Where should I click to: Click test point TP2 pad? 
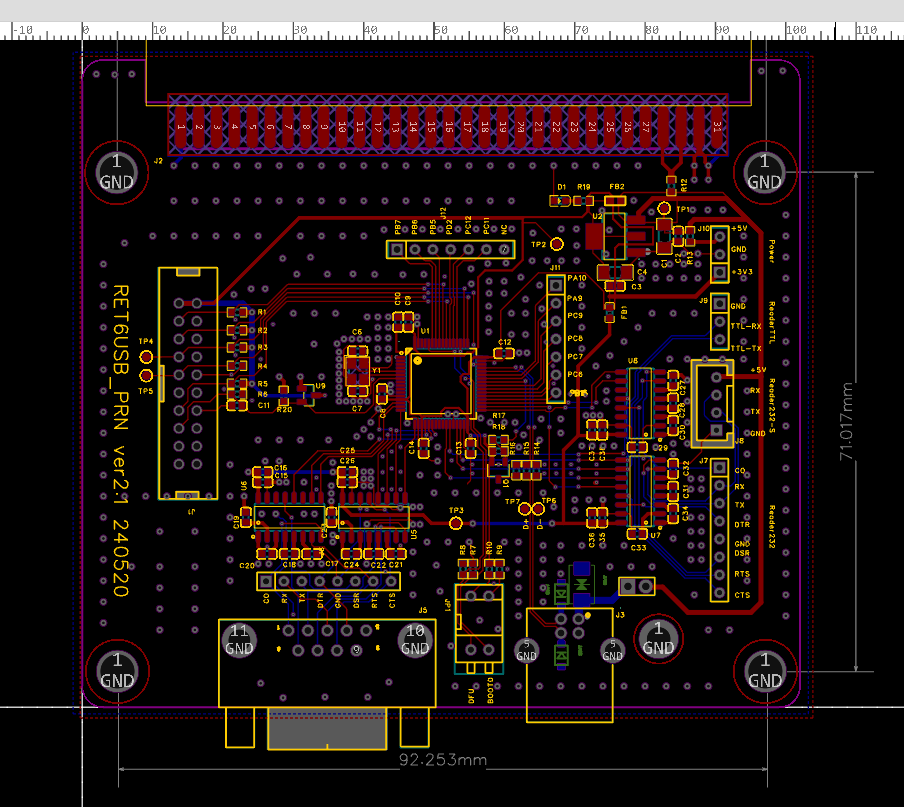[558, 244]
